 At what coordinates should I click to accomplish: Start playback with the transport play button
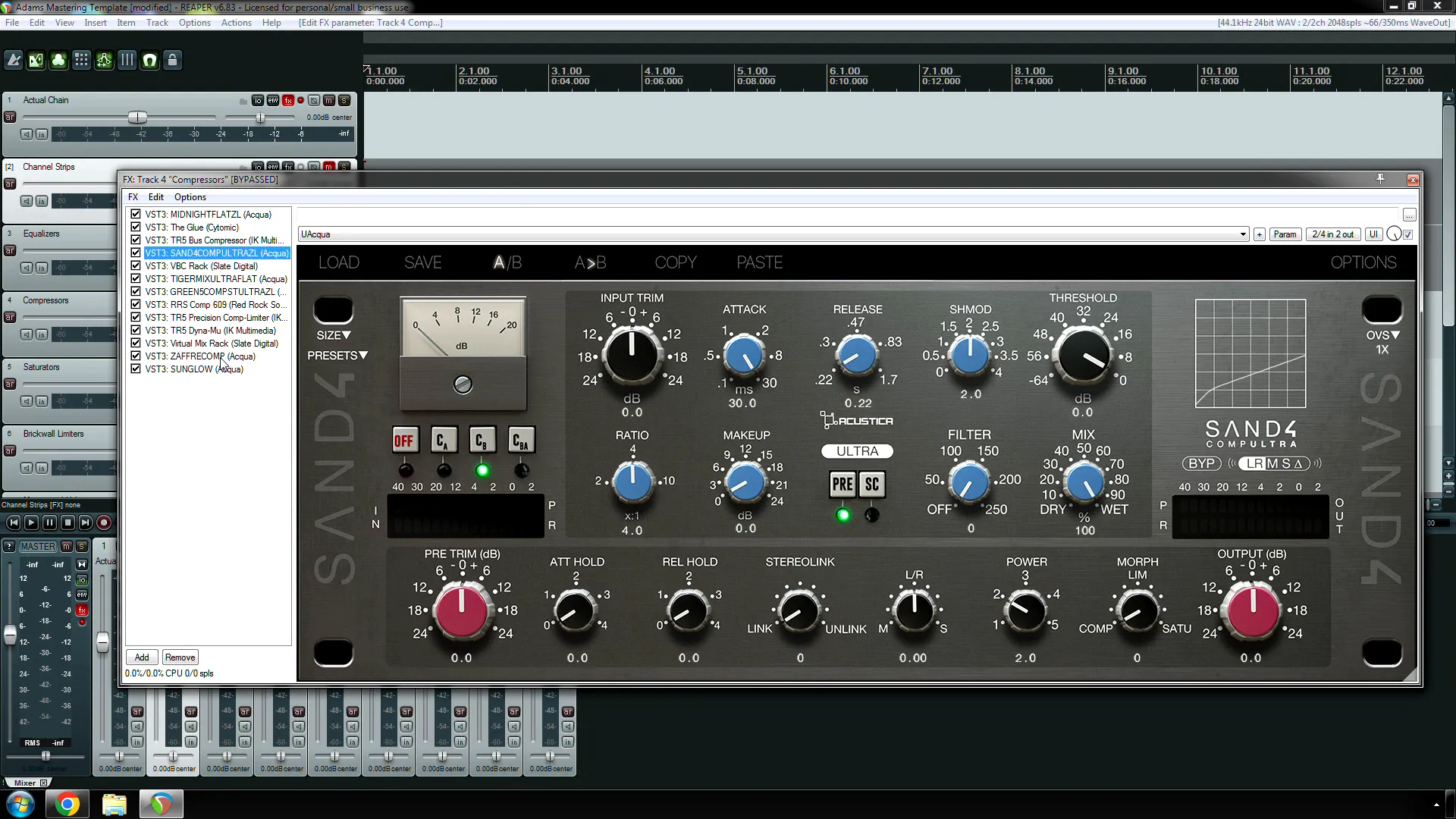click(x=31, y=522)
